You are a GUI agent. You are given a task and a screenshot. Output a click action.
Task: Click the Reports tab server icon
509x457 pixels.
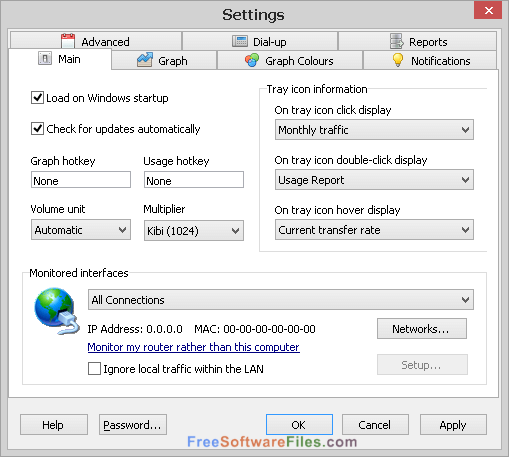point(397,41)
